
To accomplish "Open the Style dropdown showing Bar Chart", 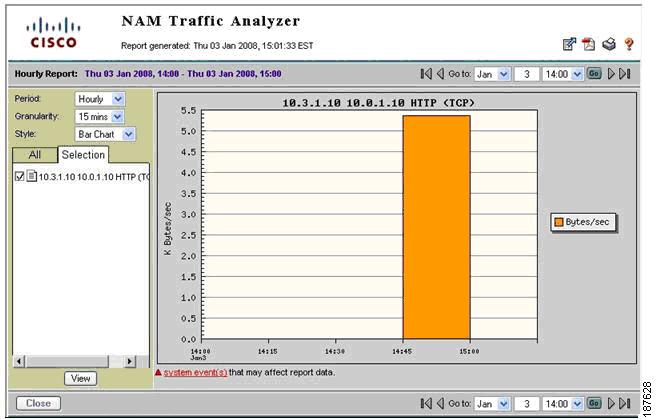I will pos(105,134).
